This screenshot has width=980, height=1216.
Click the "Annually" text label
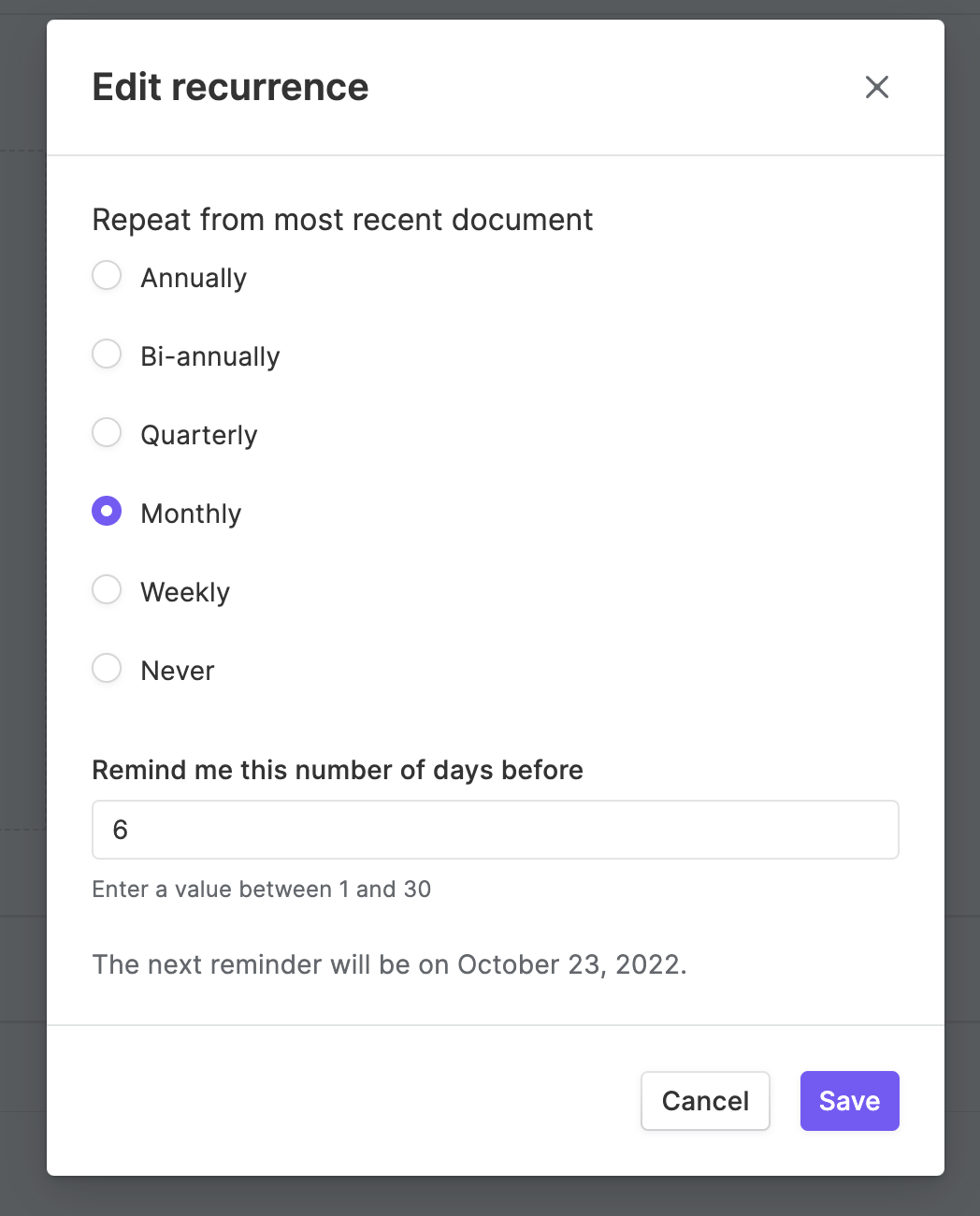point(194,278)
